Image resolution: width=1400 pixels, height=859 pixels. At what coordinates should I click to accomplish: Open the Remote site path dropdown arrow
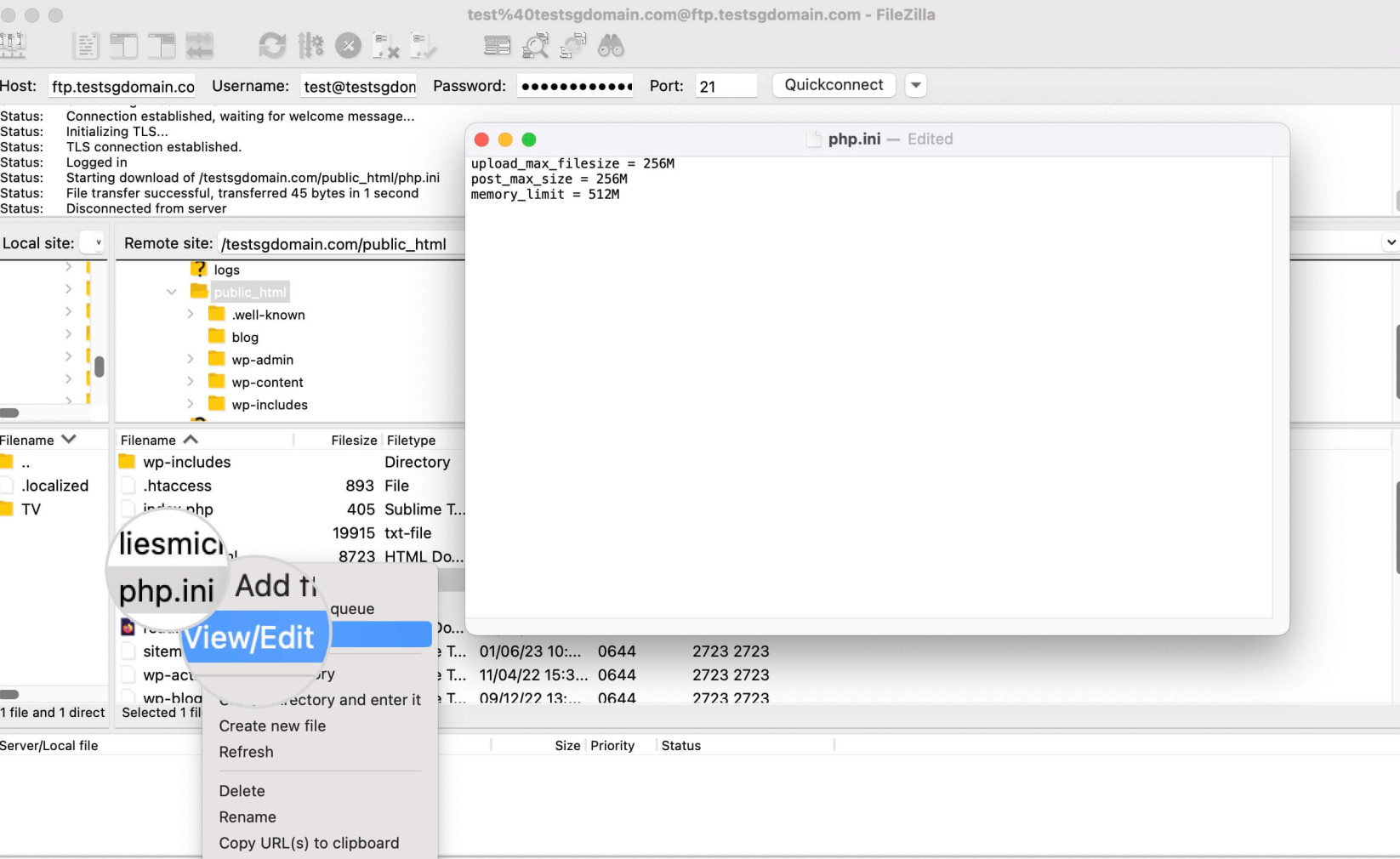coord(1391,242)
